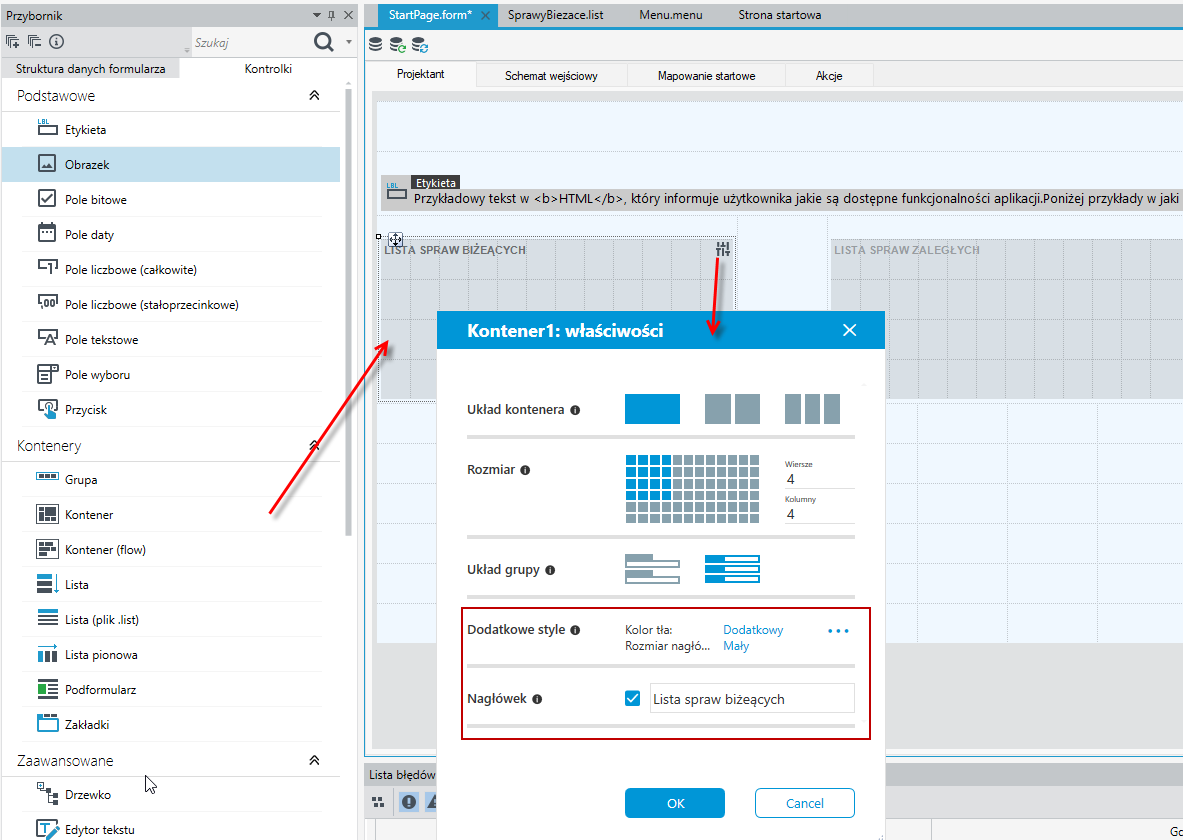Select the outlined group layout option
The image size is (1183, 840).
(x=653, y=569)
